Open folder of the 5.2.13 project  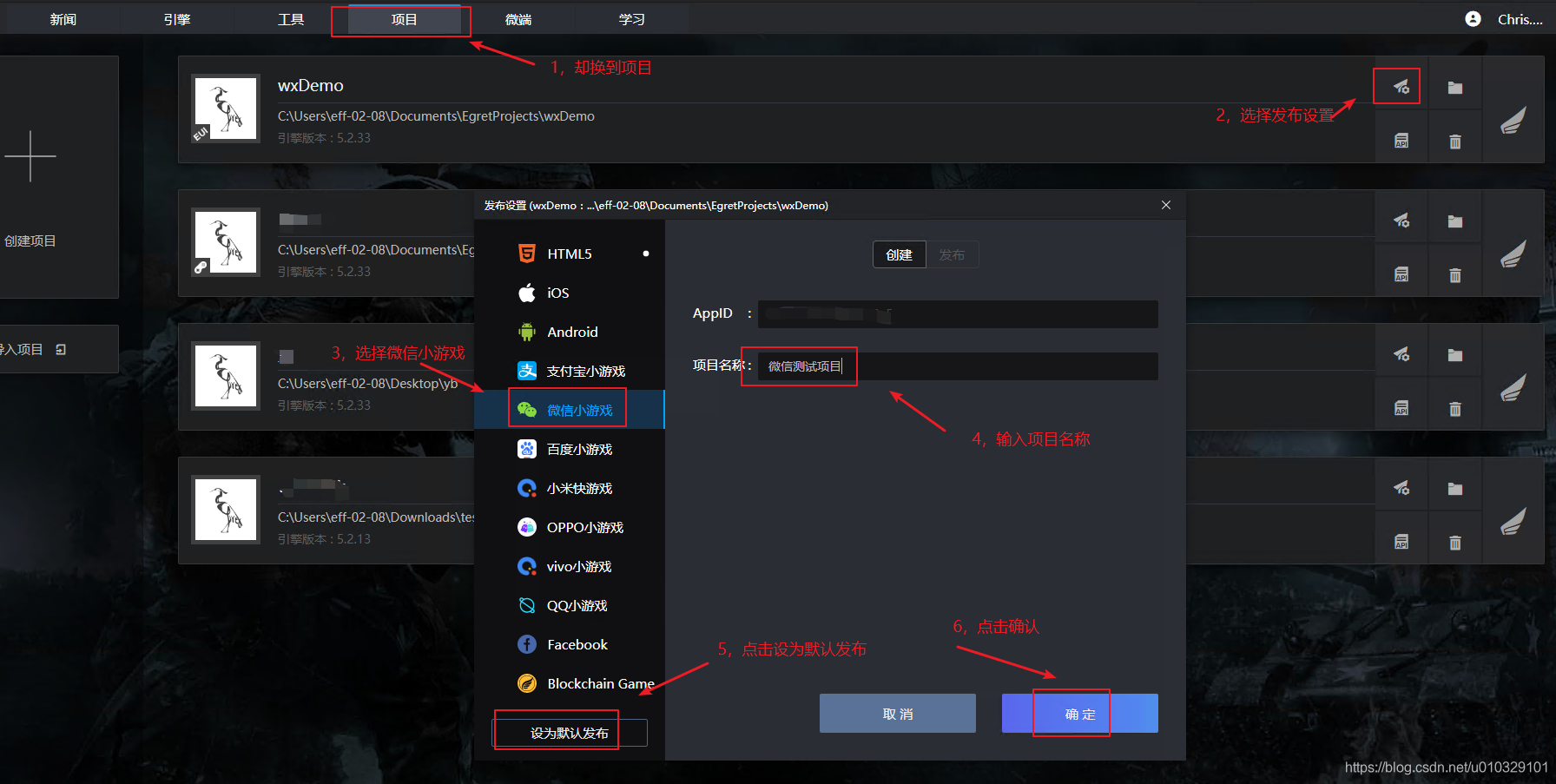[1455, 488]
